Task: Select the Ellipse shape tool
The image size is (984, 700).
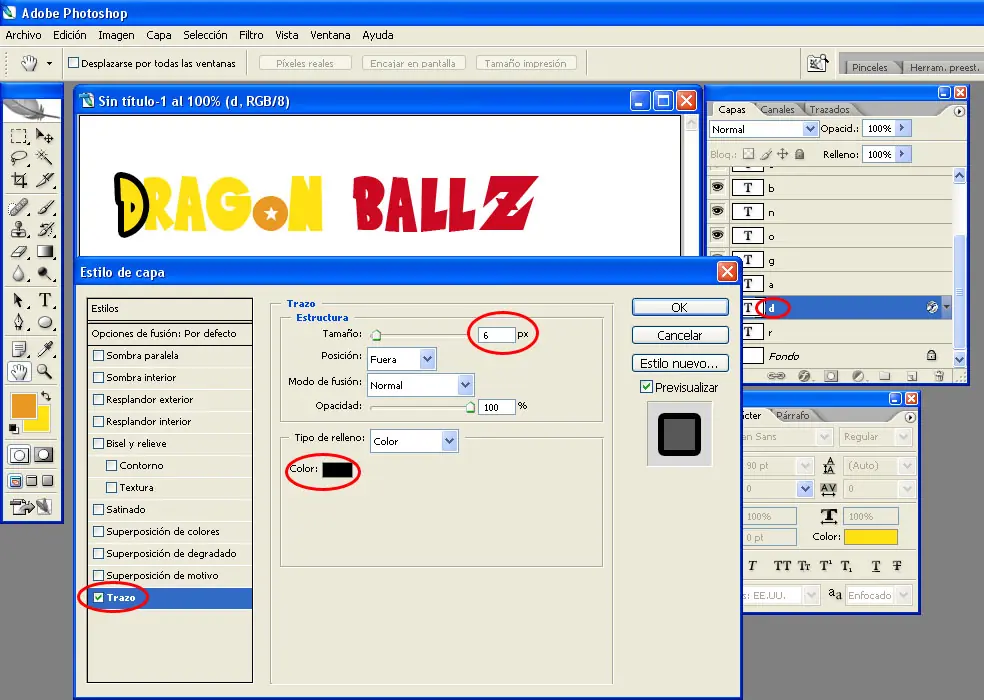Action: (45, 322)
